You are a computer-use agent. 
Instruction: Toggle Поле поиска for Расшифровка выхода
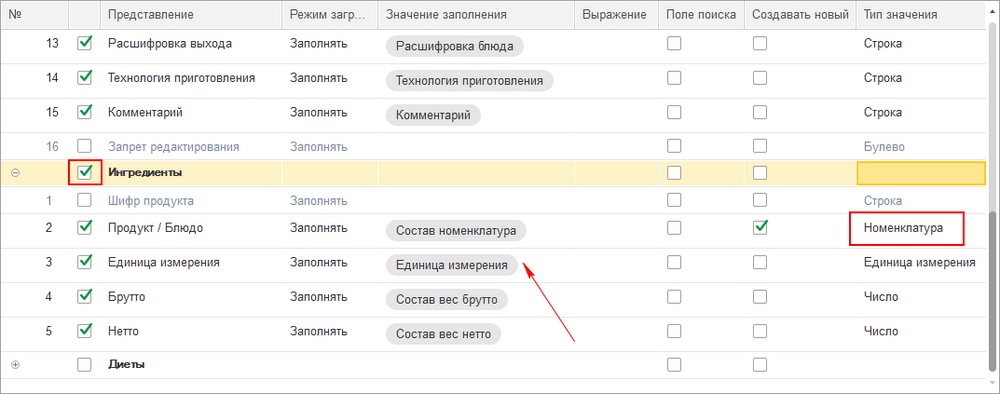click(674, 43)
